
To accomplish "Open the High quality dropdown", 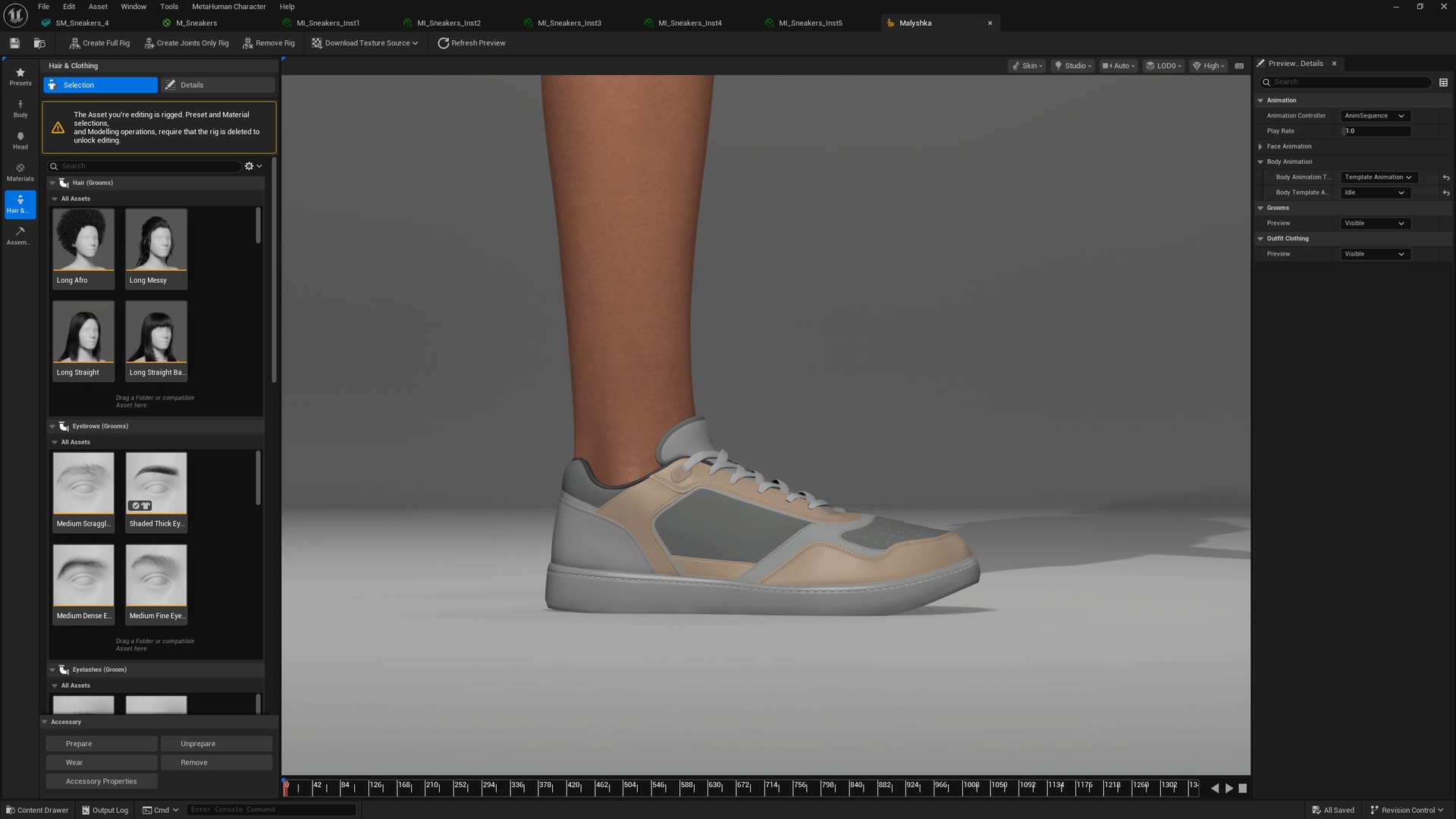I will click(1208, 66).
